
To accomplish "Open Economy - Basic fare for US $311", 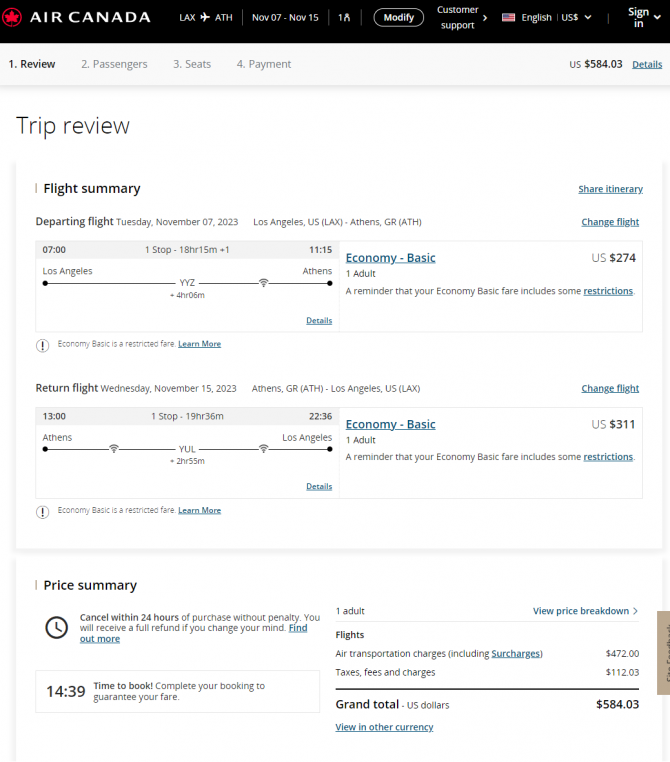I will coord(391,424).
